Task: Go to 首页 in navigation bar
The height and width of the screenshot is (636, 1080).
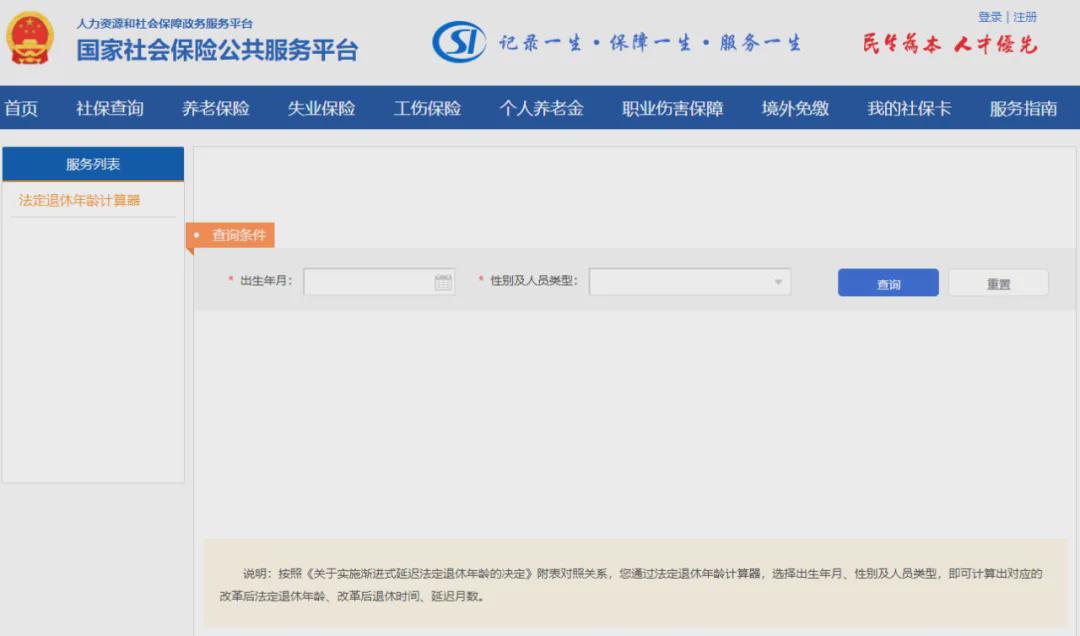Action: point(21,109)
